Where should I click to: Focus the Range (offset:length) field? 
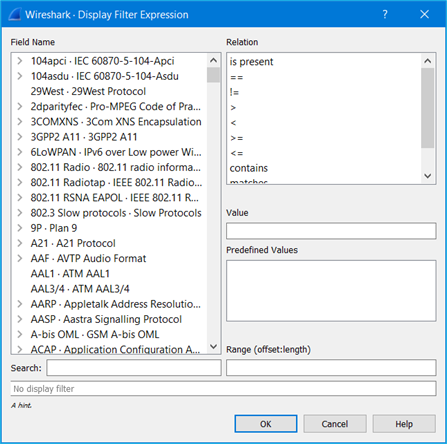(x=331, y=367)
